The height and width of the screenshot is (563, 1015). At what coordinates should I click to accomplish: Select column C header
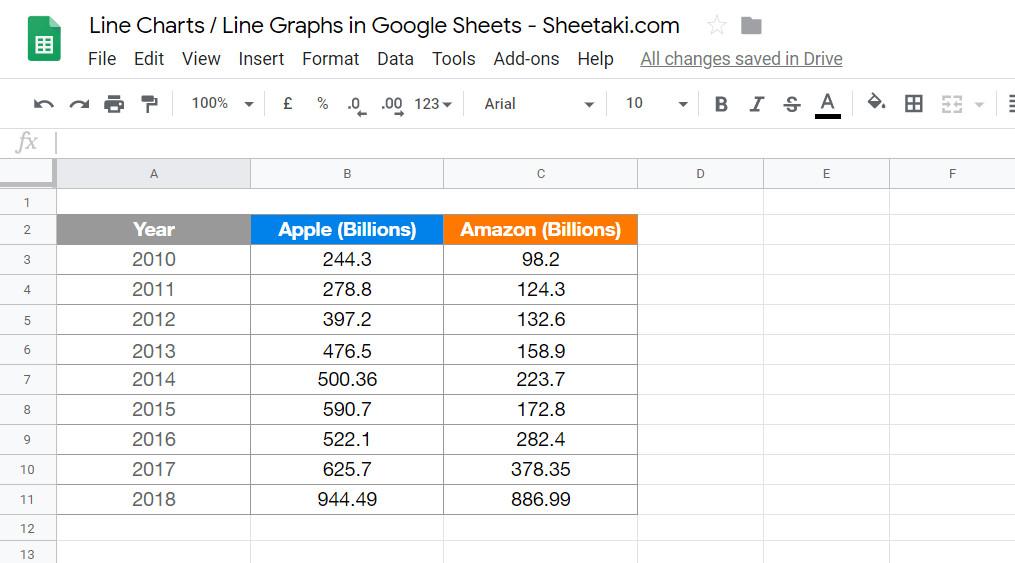click(x=541, y=173)
